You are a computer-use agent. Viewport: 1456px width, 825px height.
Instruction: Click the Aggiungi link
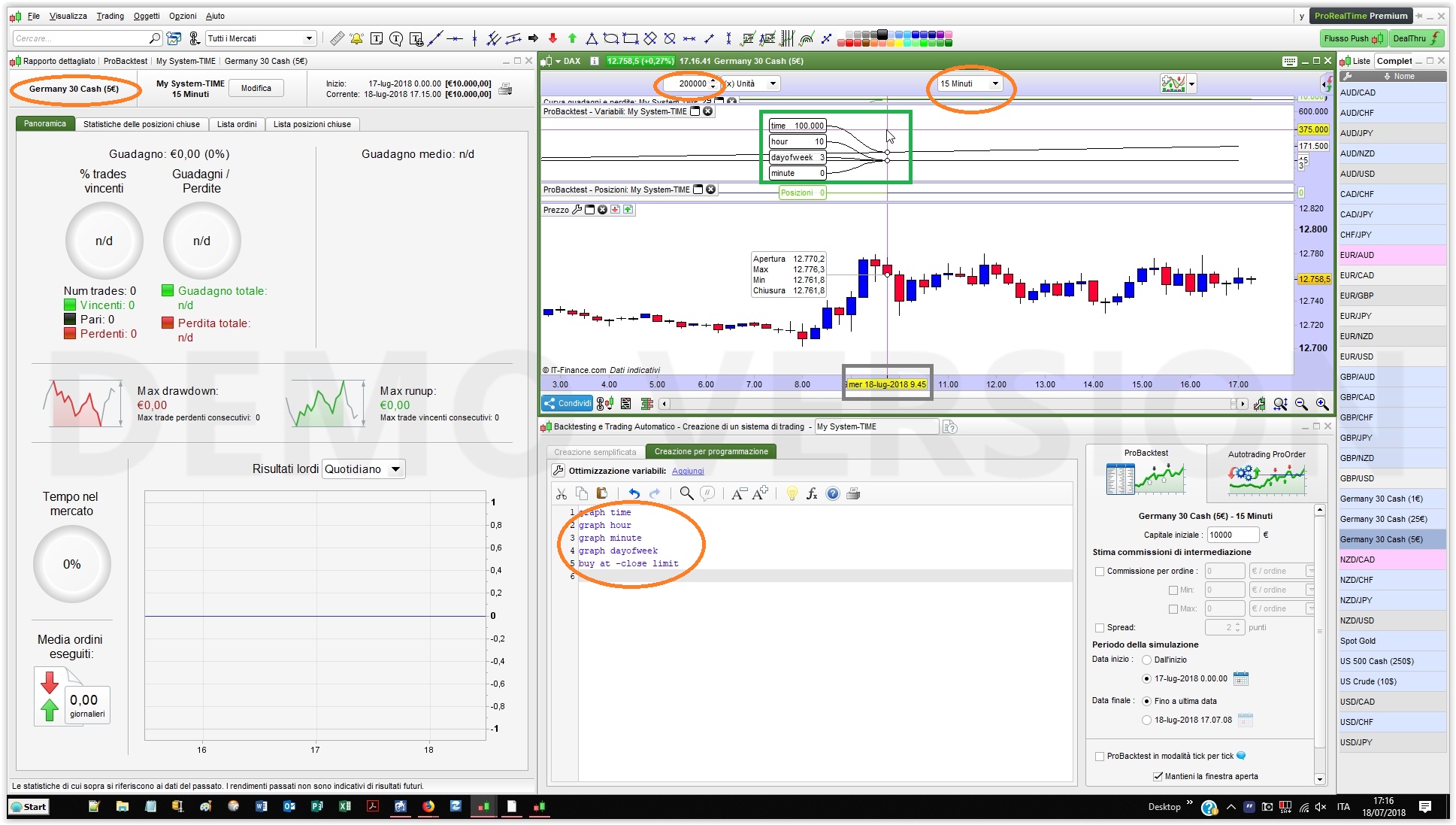(x=687, y=471)
